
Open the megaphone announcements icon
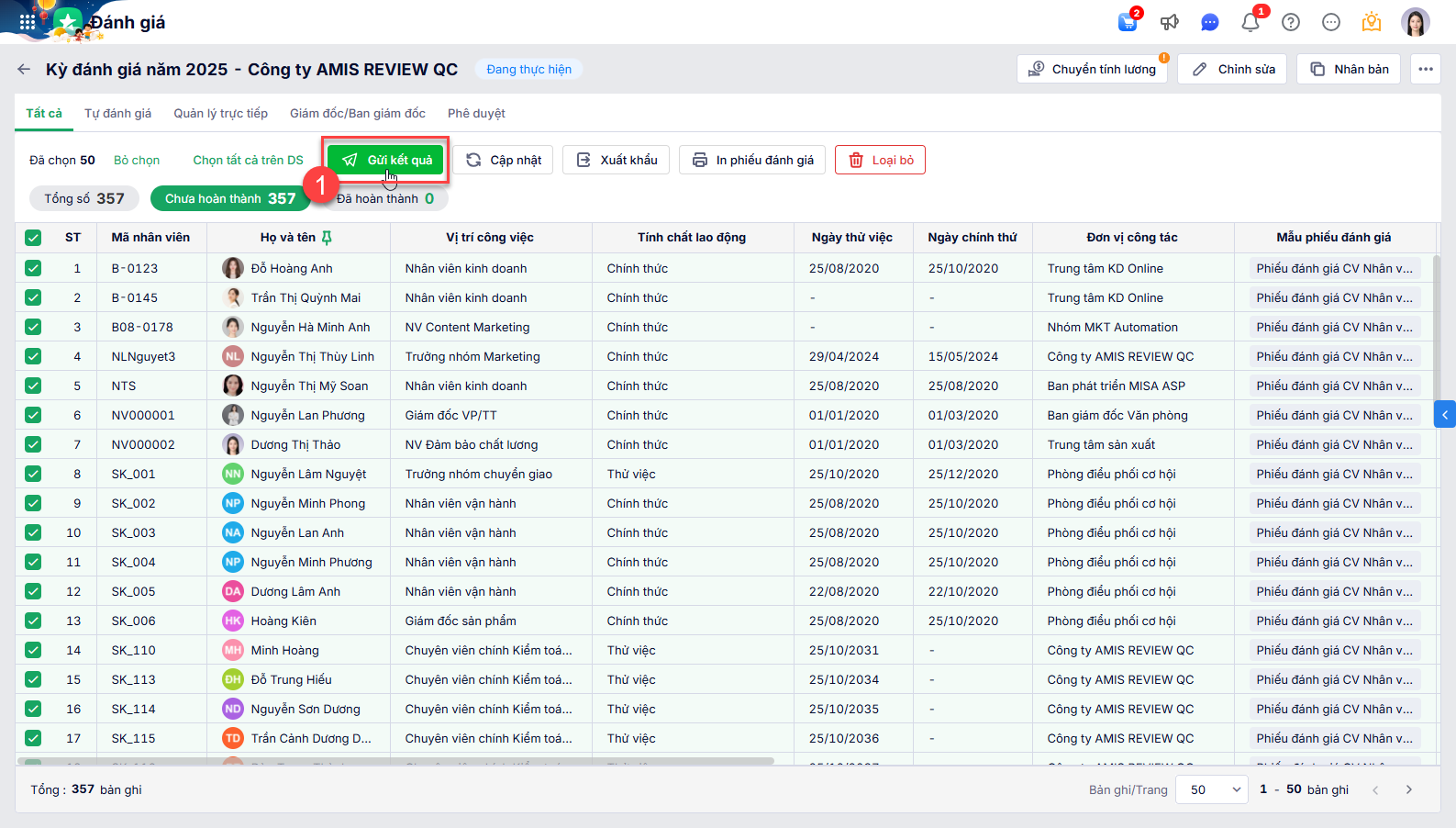pyautogui.click(x=1169, y=22)
